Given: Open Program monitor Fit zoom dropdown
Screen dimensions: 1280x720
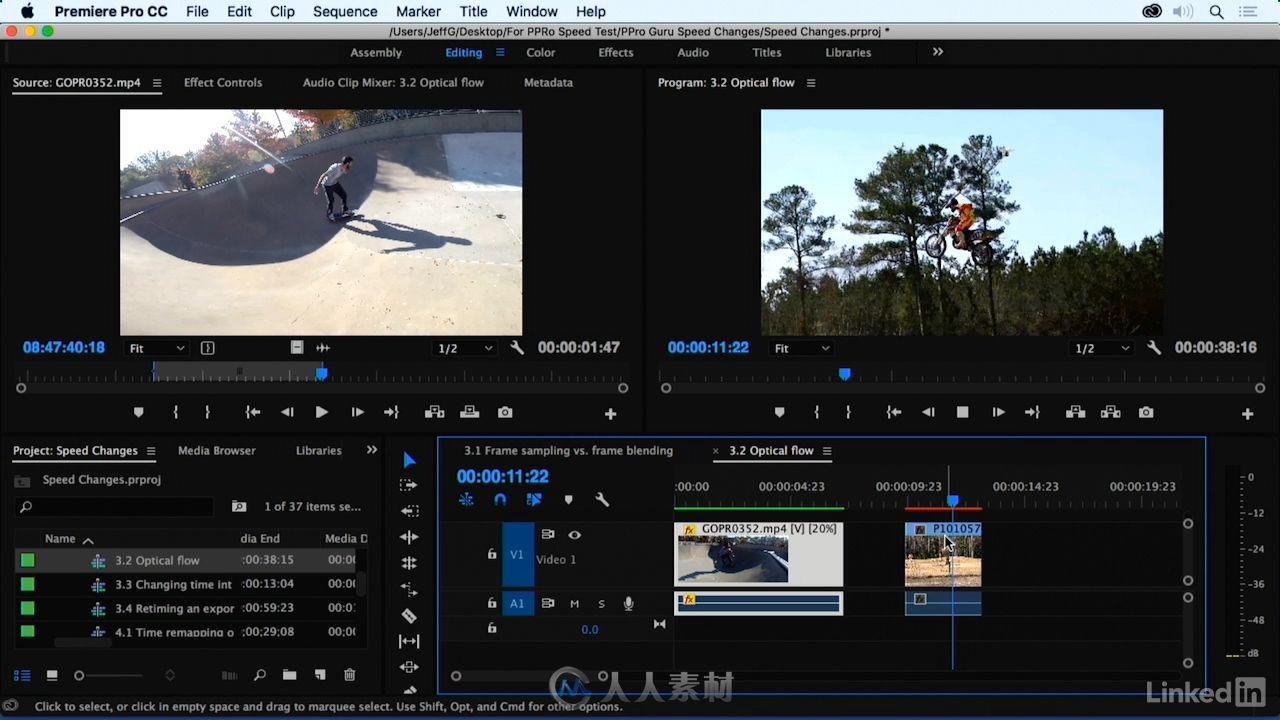Looking at the screenshot, I should click(x=802, y=348).
